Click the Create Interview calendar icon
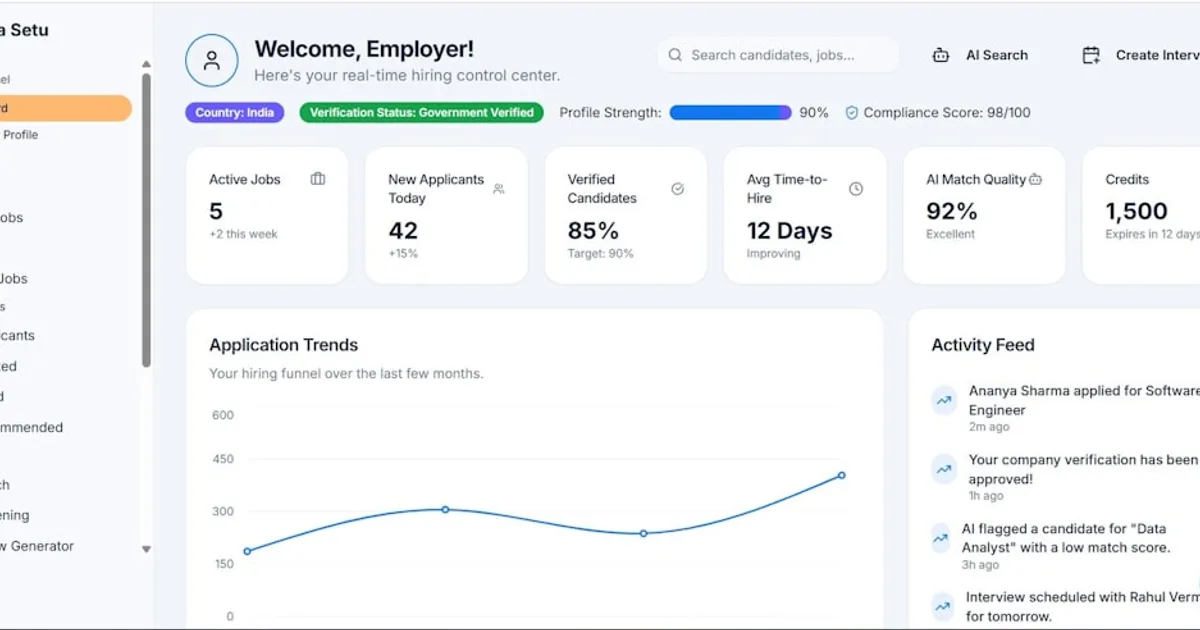Image resolution: width=1200 pixels, height=630 pixels. click(x=1091, y=55)
